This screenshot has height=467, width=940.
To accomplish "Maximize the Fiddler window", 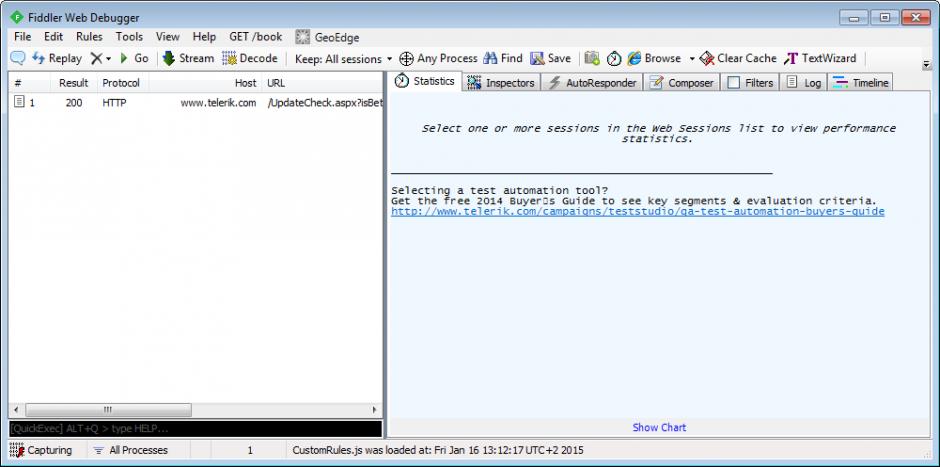I will [x=884, y=17].
